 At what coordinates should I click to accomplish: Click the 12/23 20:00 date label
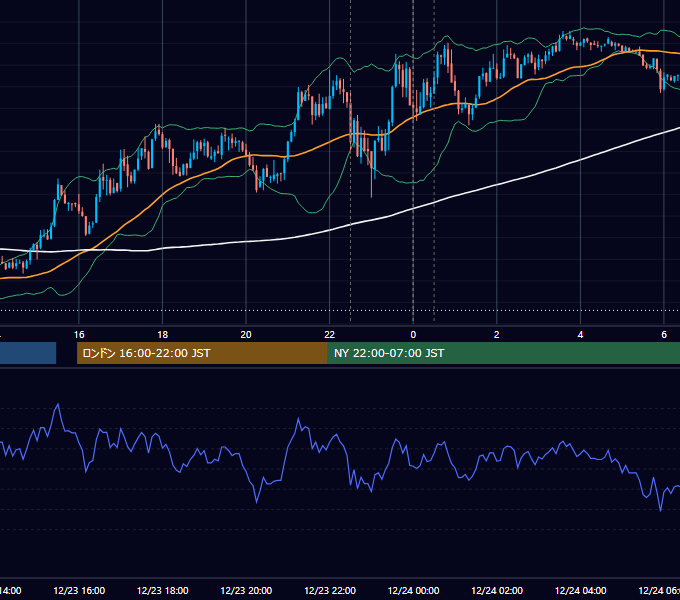tap(246, 590)
